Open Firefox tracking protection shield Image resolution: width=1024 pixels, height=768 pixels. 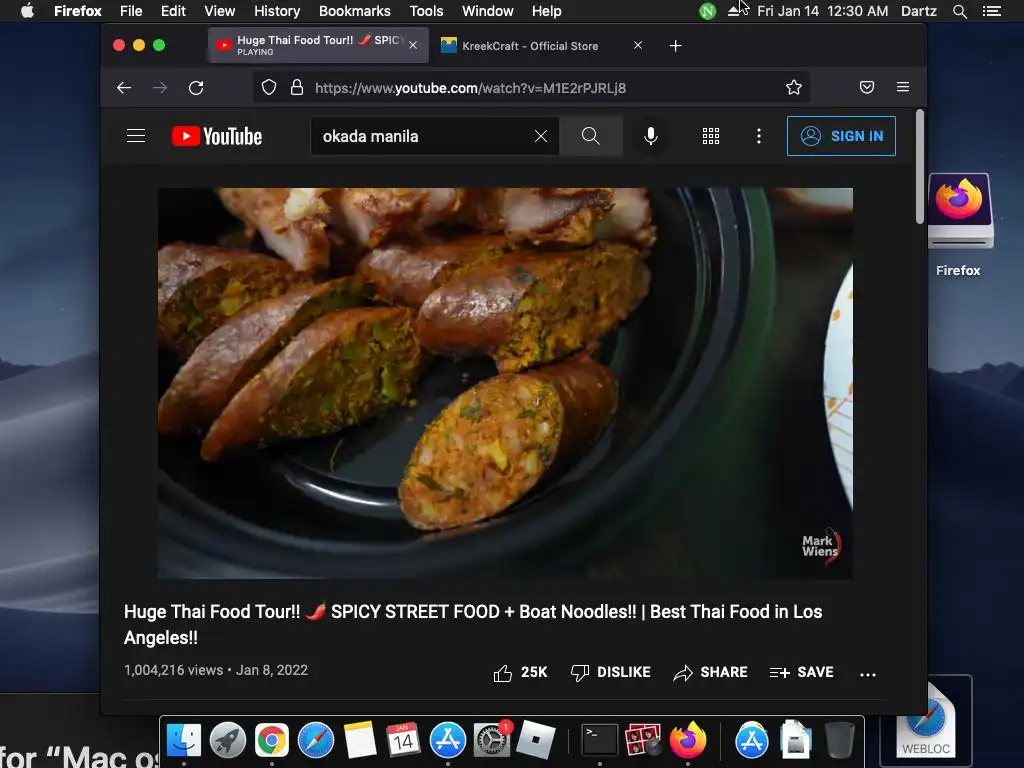point(268,88)
